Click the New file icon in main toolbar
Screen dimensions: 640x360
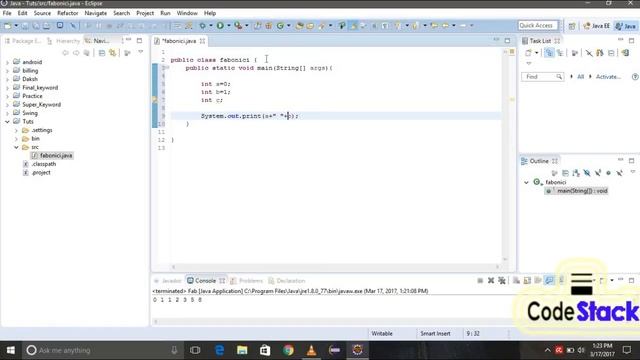tap(8, 25)
